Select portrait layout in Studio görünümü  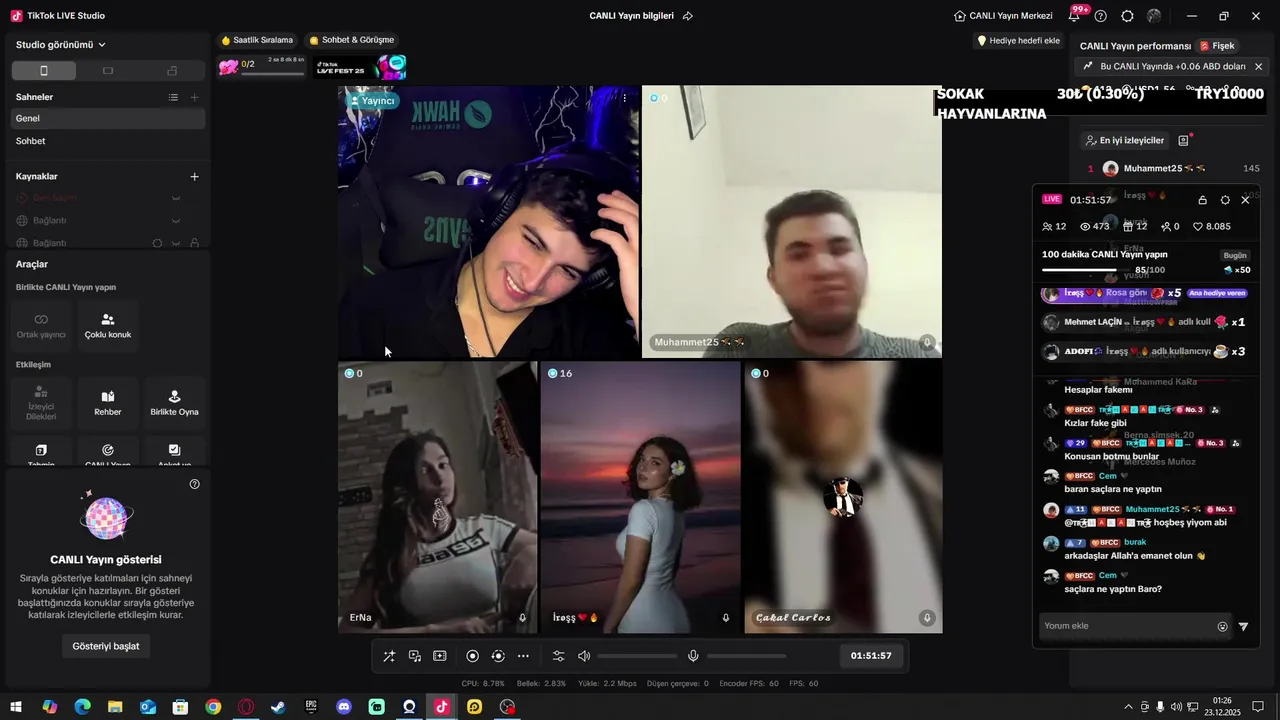pyautogui.click(x=44, y=71)
